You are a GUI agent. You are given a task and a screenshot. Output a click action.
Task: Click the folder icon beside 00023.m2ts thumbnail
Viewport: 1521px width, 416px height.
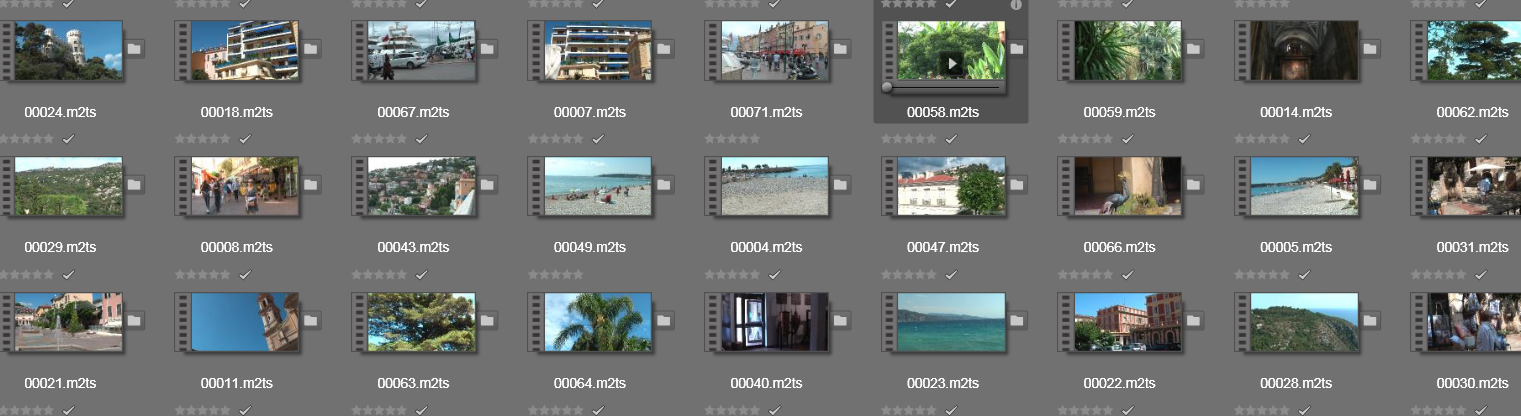point(1017,320)
